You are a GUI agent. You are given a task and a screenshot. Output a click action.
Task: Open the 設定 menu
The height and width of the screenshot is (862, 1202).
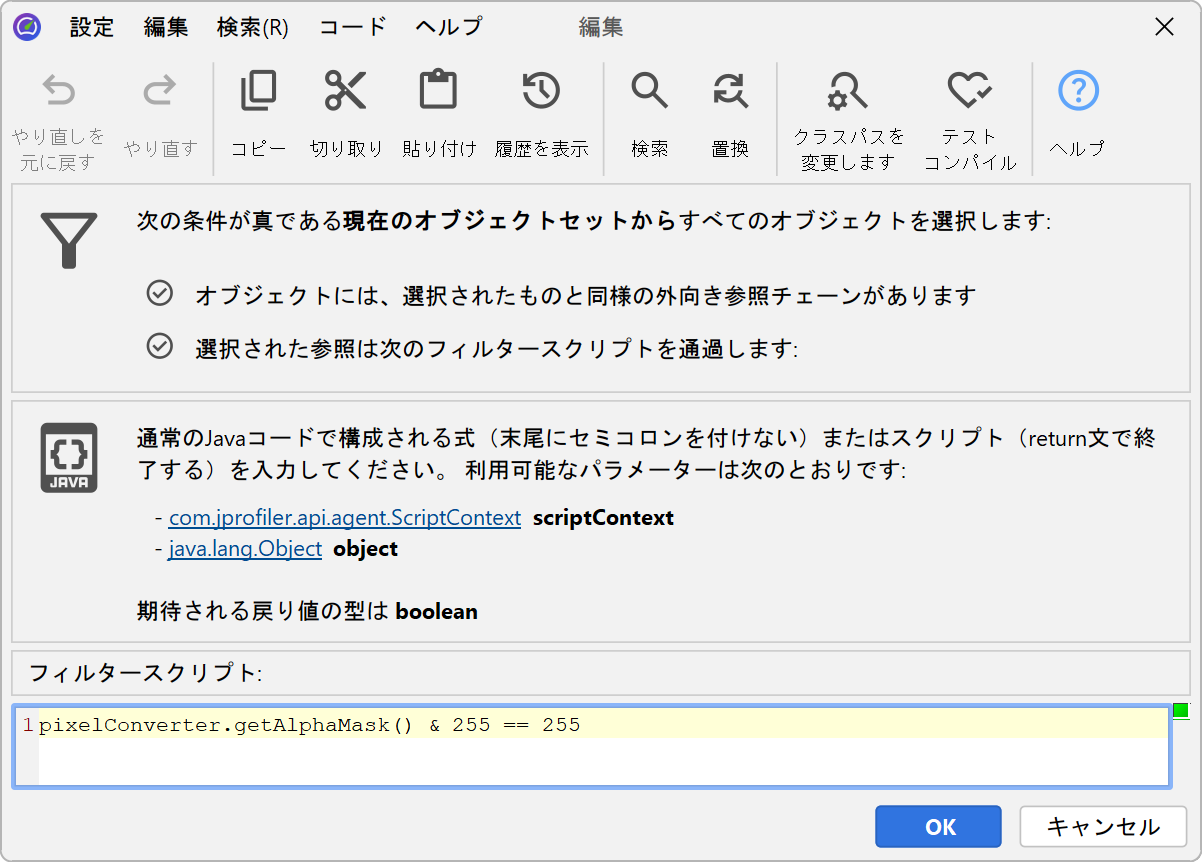(x=92, y=27)
